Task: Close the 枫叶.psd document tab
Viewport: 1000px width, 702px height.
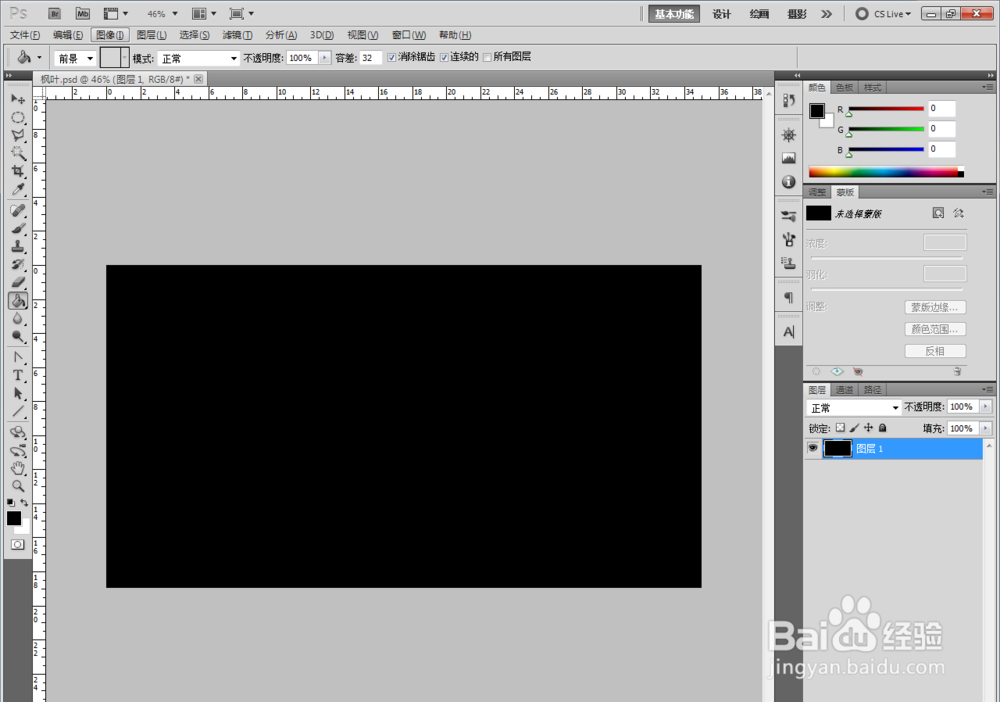Action: (x=199, y=79)
